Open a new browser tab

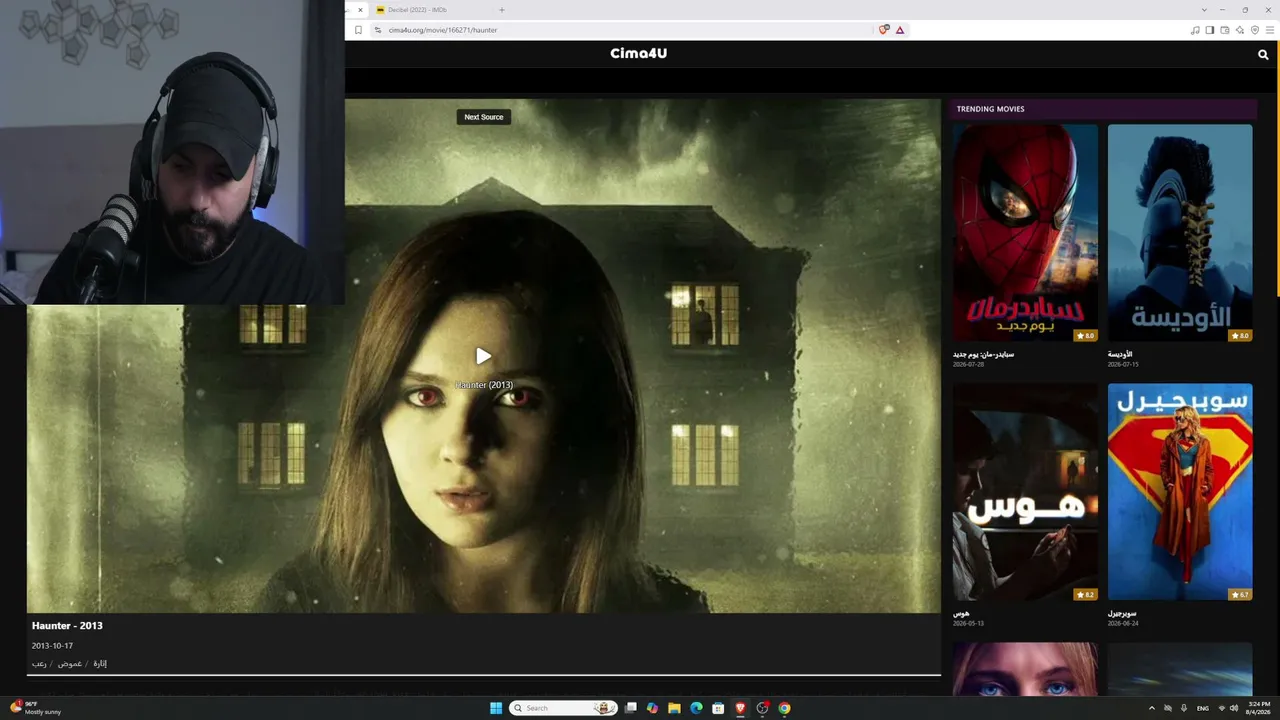point(502,10)
